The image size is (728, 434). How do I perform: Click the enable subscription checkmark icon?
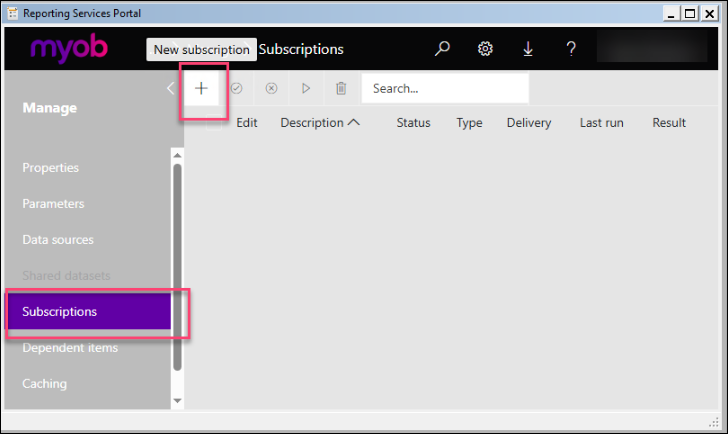click(x=237, y=88)
